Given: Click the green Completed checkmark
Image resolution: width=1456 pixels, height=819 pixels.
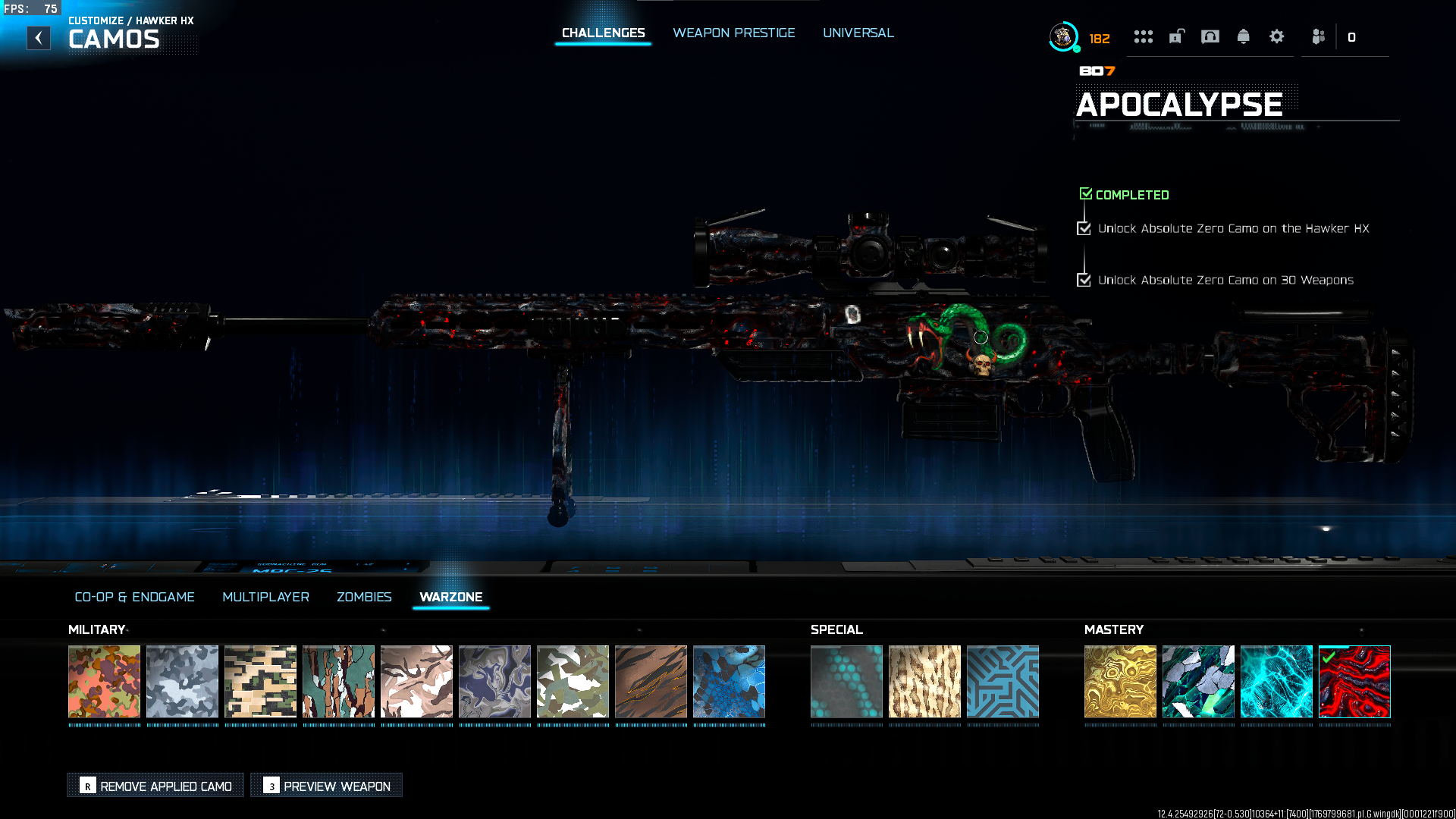Looking at the screenshot, I should point(1086,194).
